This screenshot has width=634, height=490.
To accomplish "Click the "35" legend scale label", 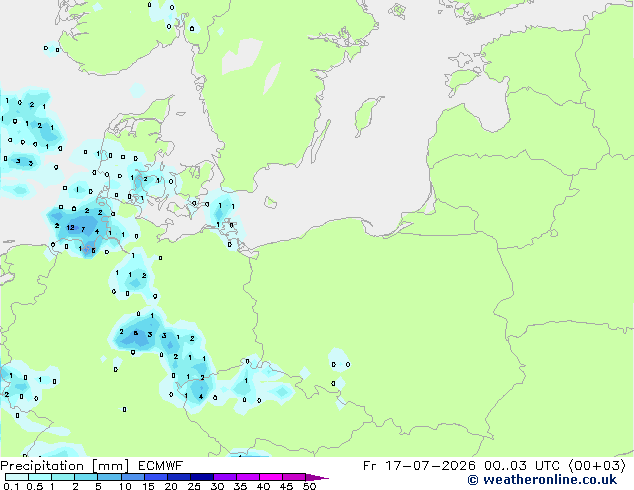I will click(x=241, y=486).
